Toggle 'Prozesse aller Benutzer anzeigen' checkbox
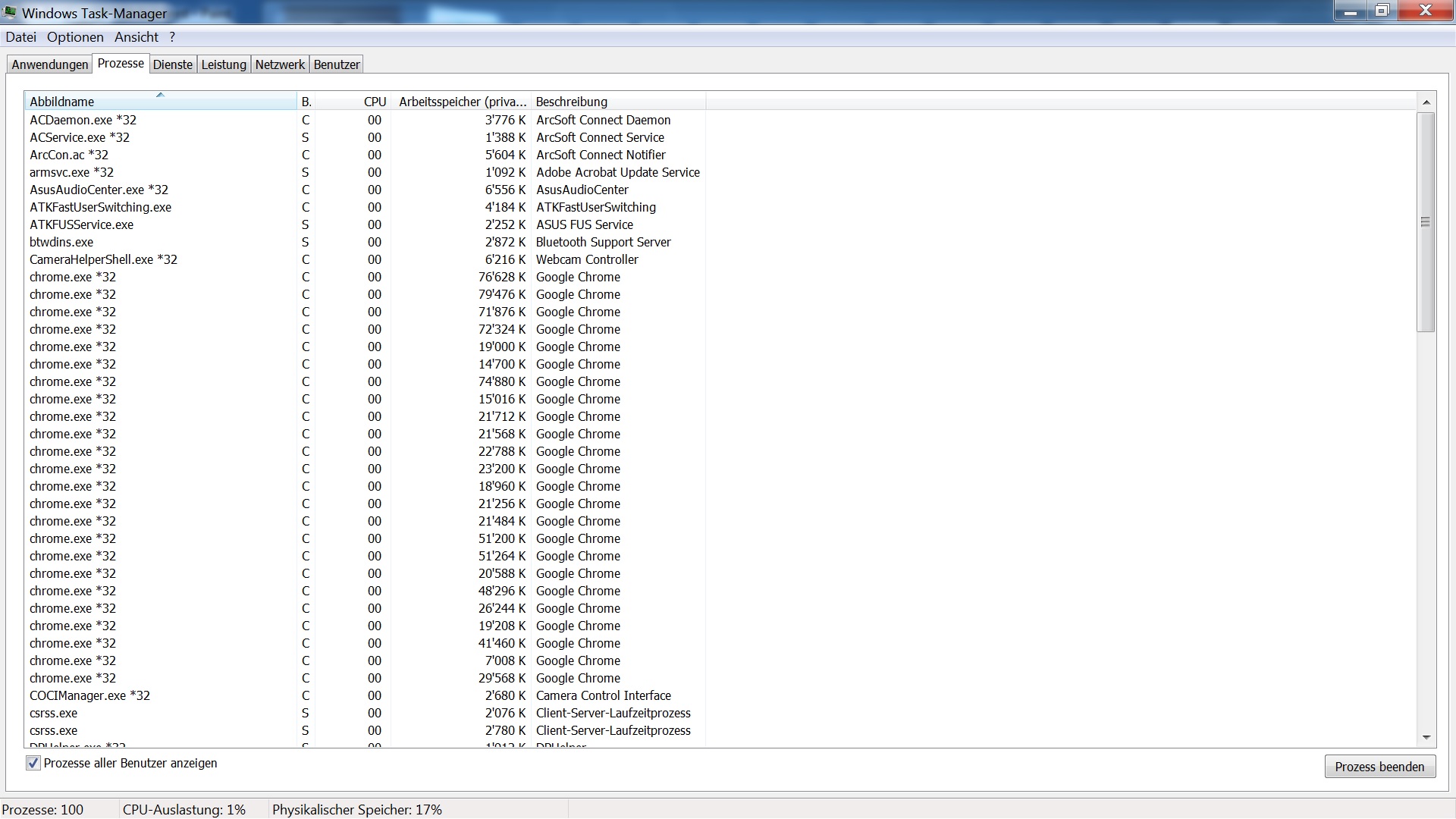This screenshot has height=819, width=1456. pyautogui.click(x=33, y=763)
